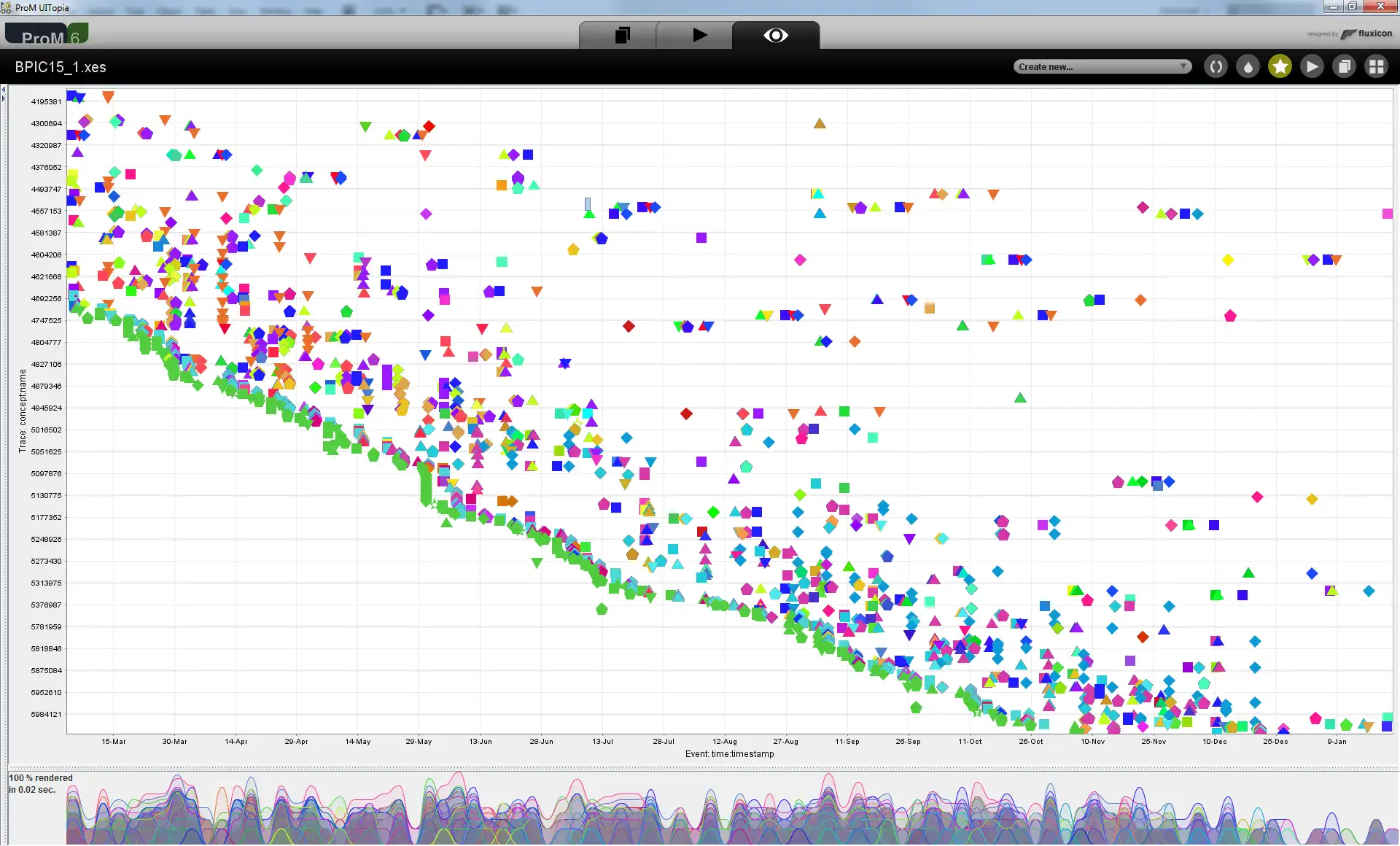Click the copy pages icon in header
This screenshot has width=1400, height=846.
tap(1344, 67)
